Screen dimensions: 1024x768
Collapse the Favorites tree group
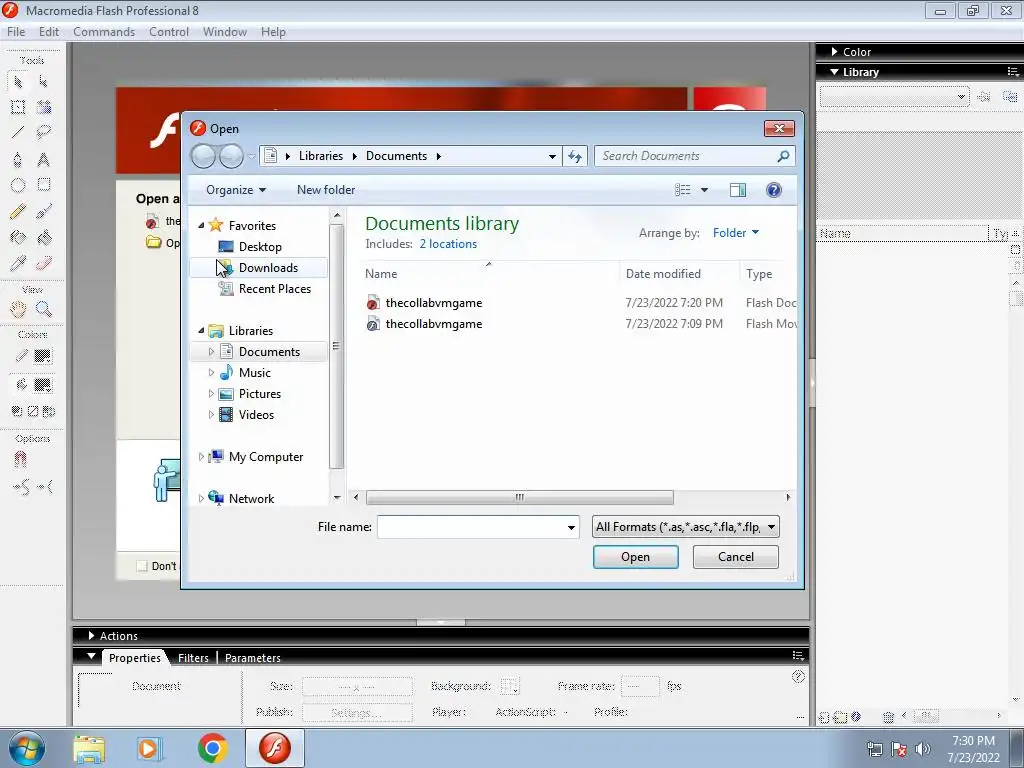click(201, 225)
